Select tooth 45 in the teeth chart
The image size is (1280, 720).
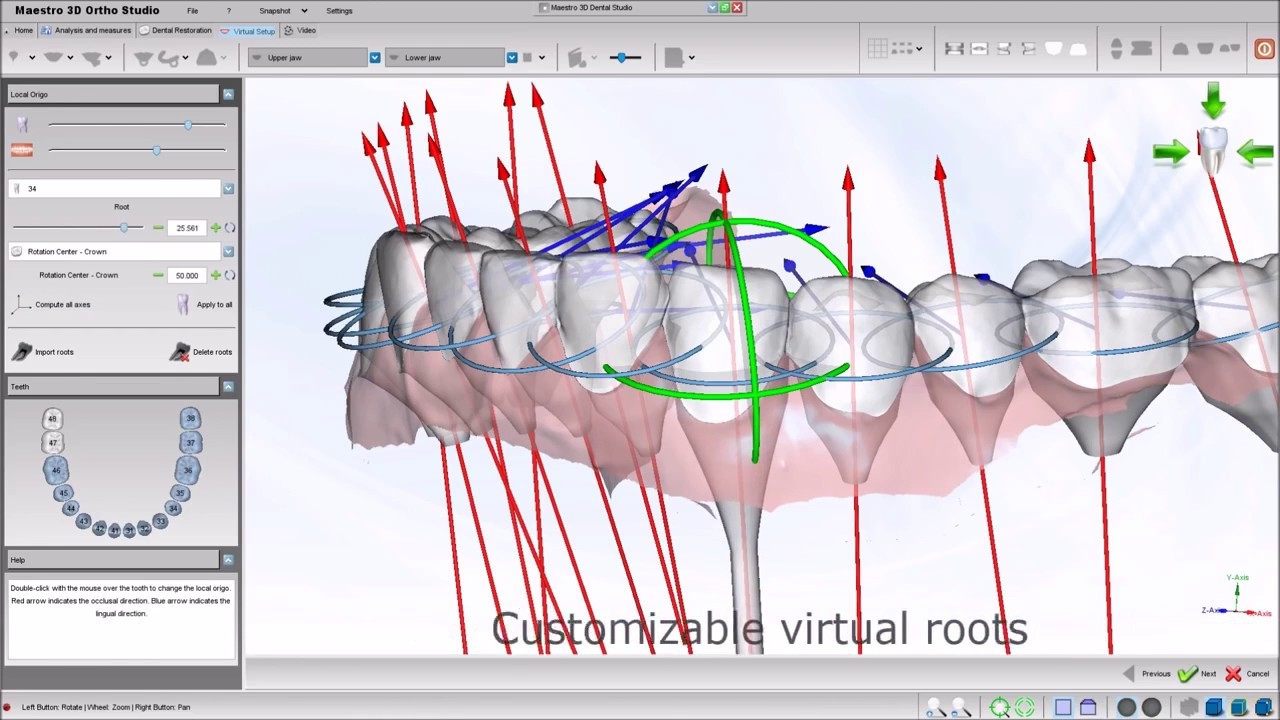click(x=63, y=493)
